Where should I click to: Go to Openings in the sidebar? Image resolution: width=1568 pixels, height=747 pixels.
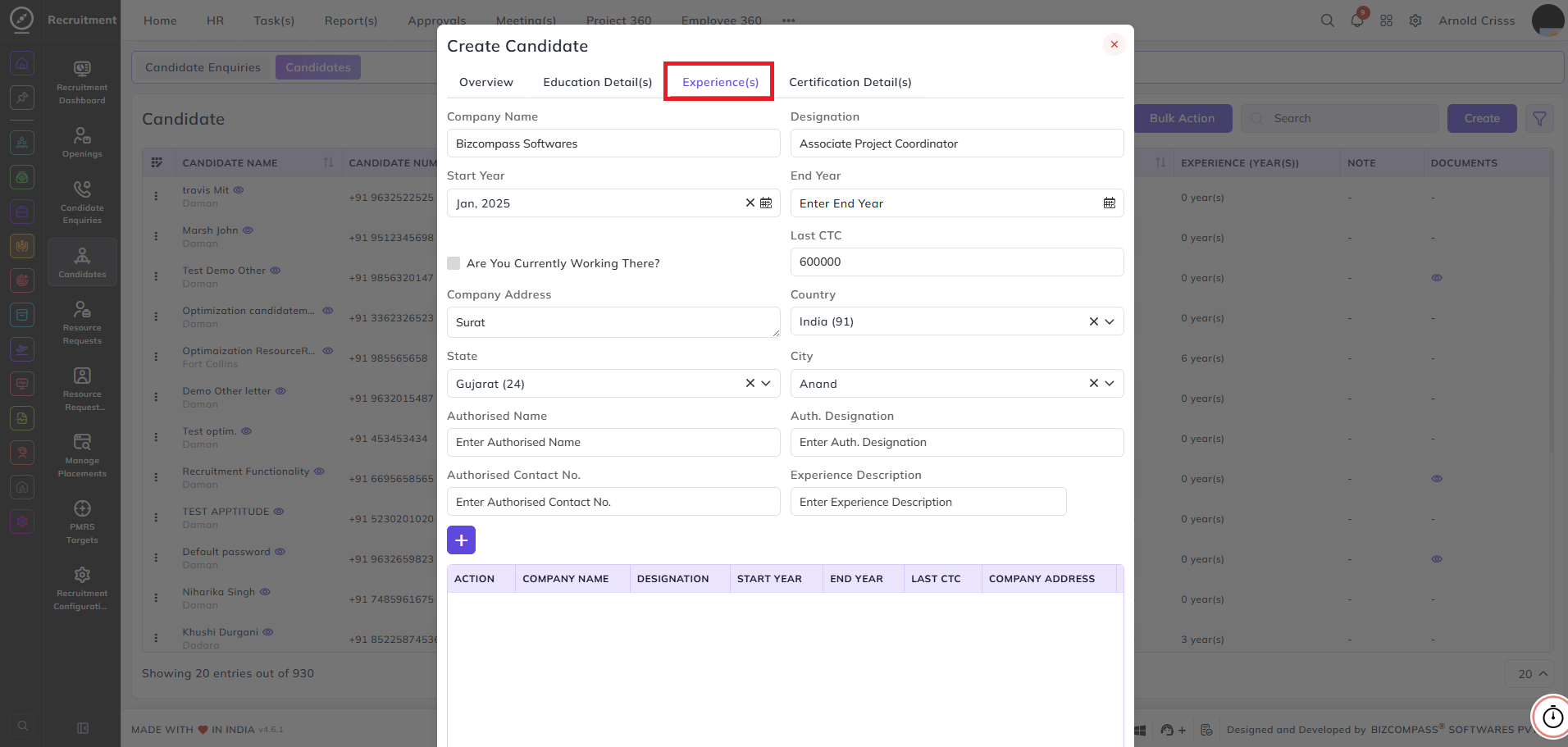click(x=82, y=142)
